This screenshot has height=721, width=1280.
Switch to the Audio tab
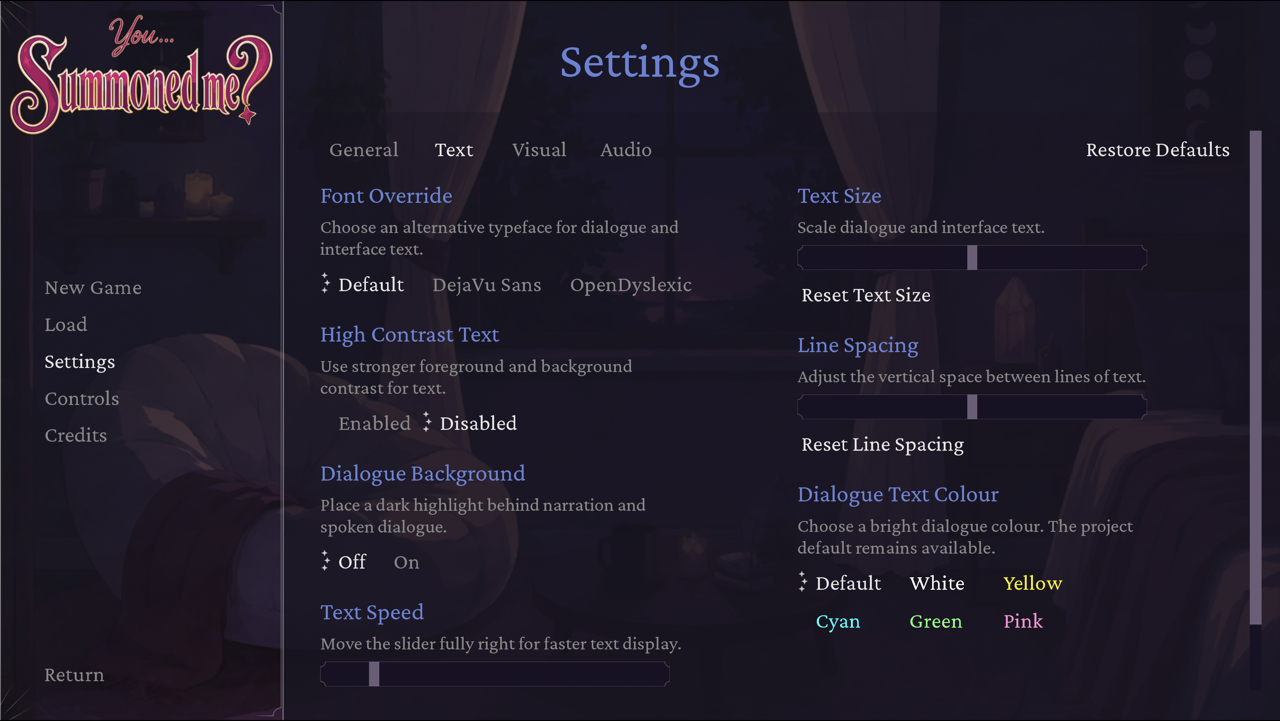coord(626,150)
